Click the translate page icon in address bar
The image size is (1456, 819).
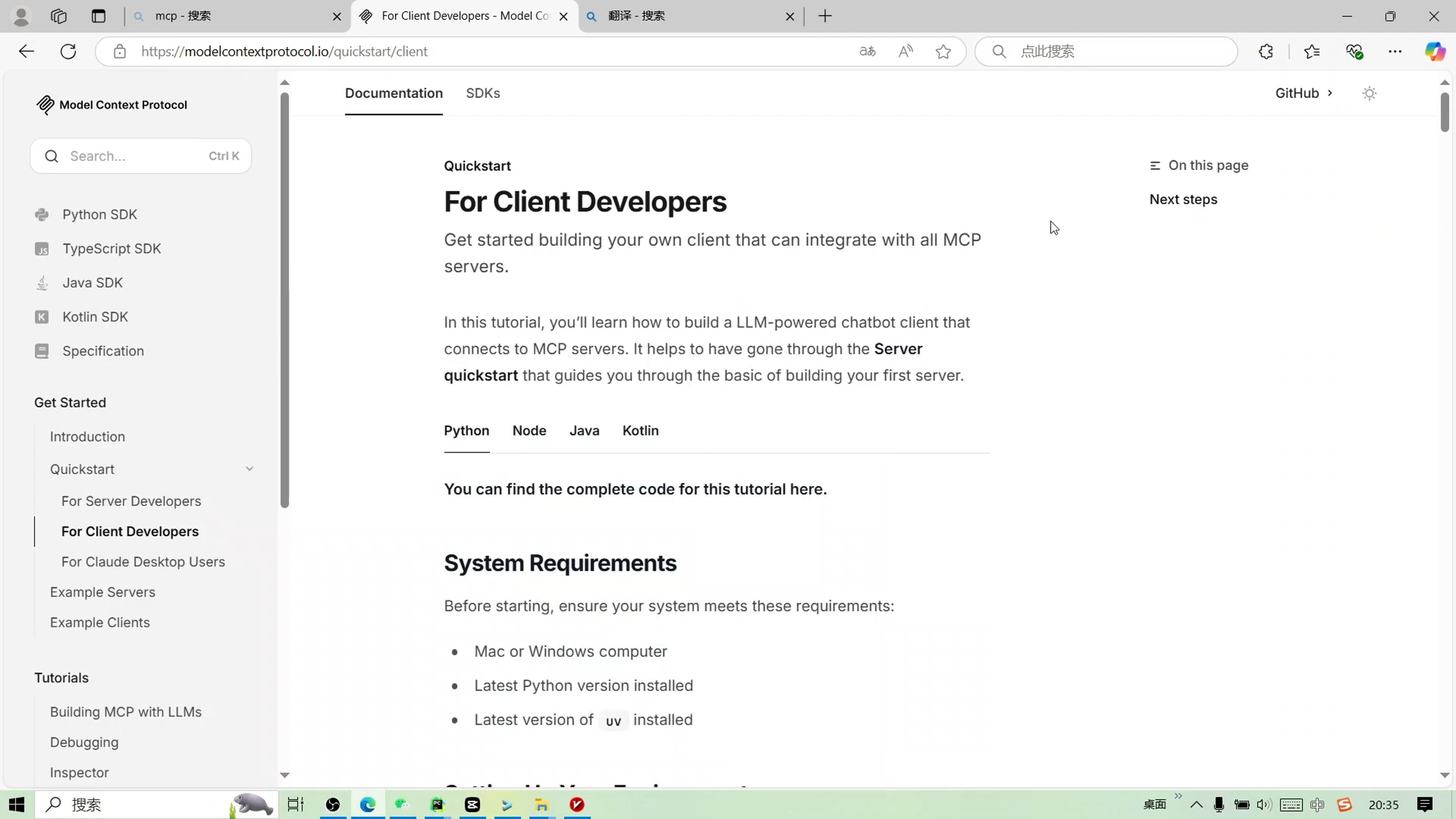click(867, 52)
